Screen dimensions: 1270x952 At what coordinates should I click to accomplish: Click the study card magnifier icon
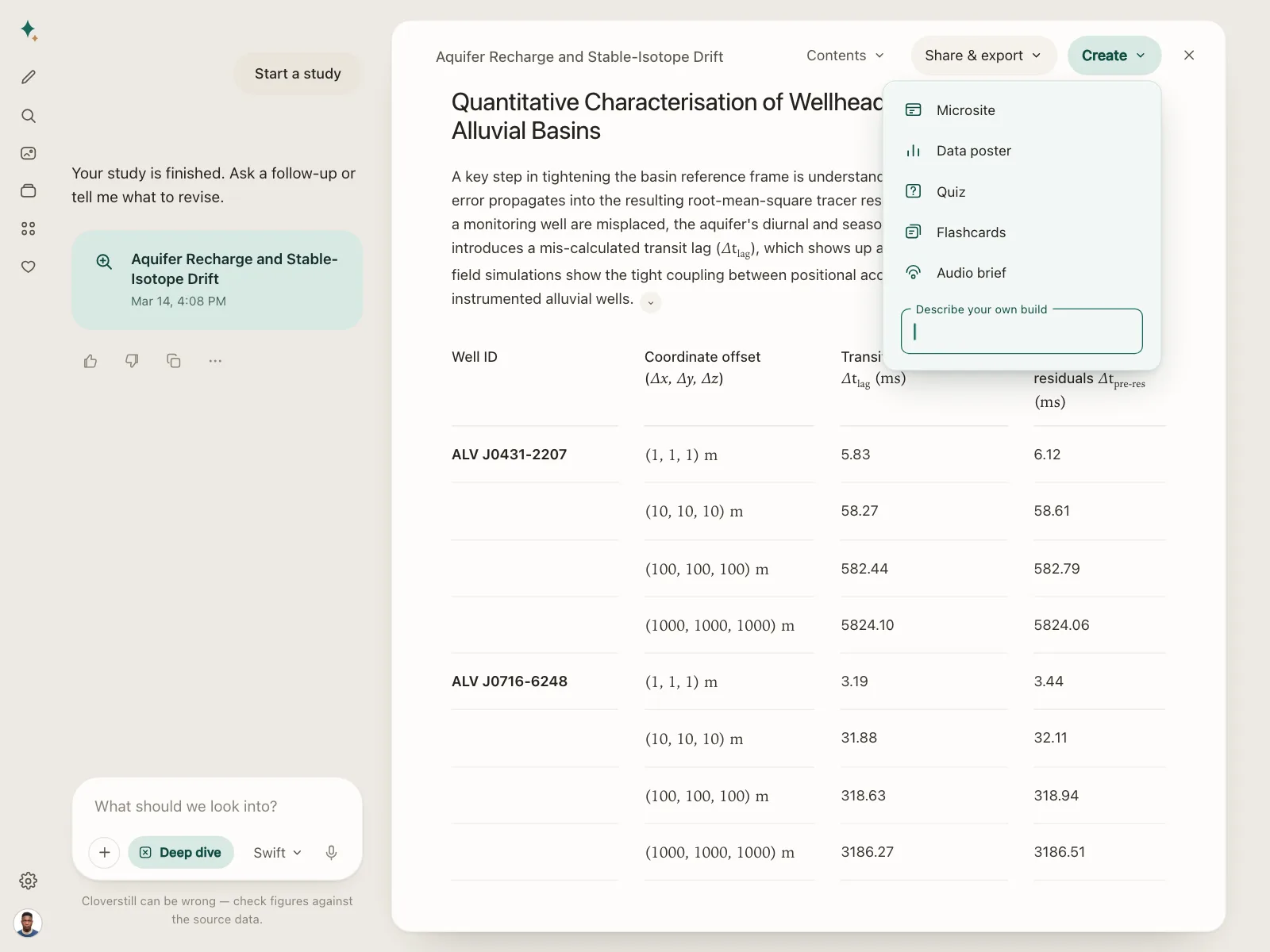click(104, 262)
